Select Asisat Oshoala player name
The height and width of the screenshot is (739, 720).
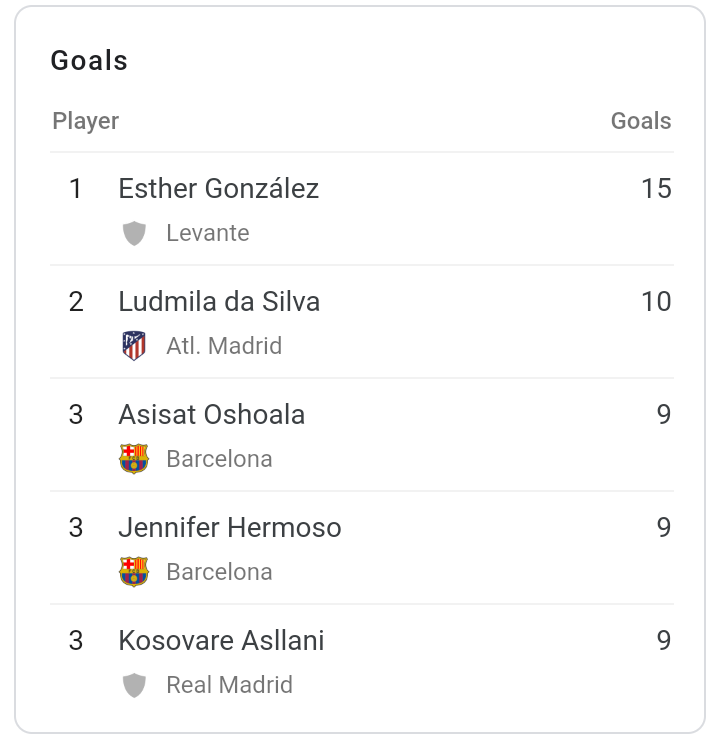pyautogui.click(x=212, y=415)
